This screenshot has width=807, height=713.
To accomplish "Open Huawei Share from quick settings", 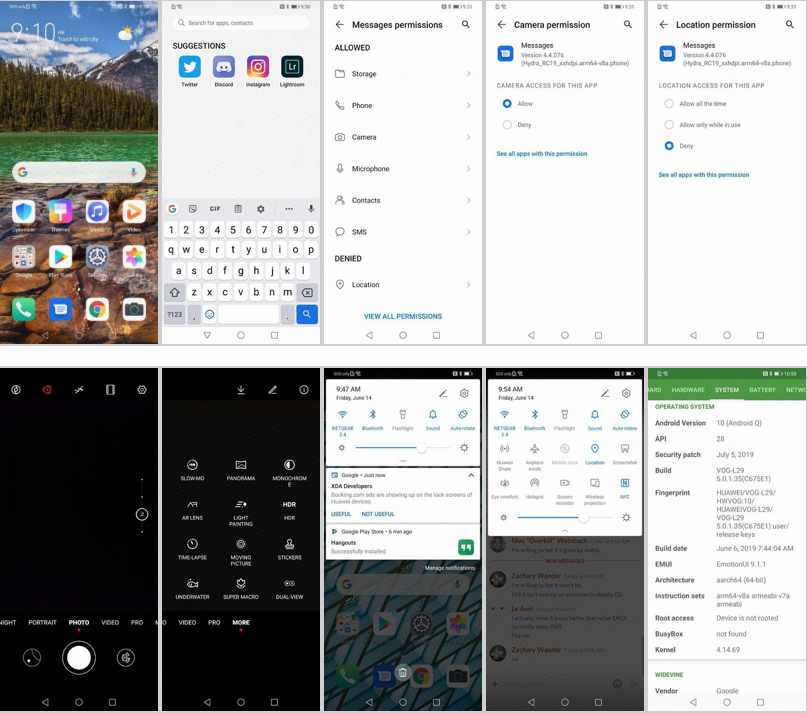I will (504, 449).
